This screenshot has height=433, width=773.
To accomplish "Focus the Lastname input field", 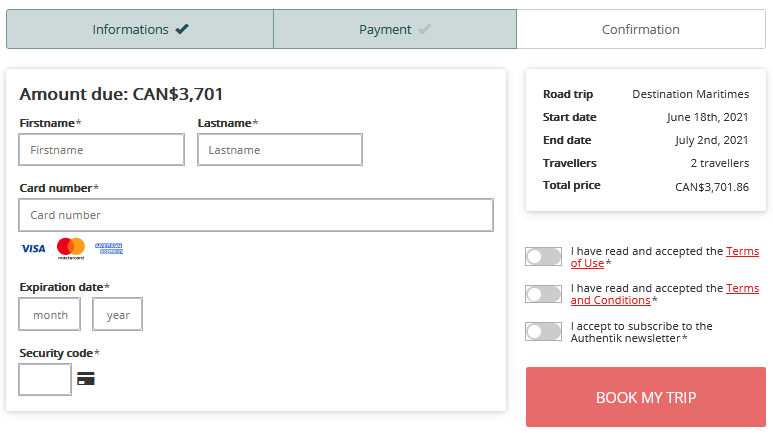I will point(280,149).
